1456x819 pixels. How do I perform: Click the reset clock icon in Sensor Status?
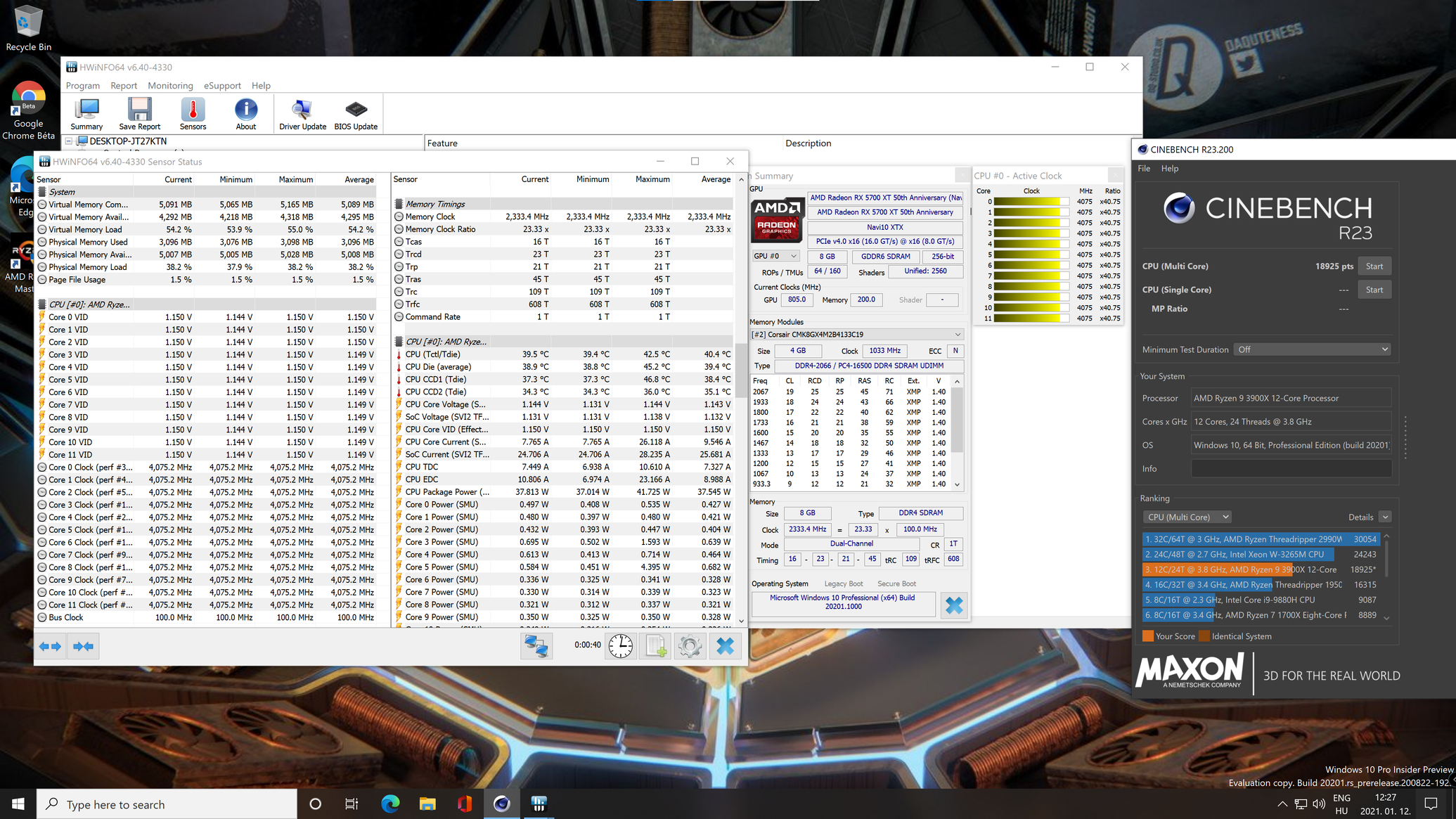[620, 646]
